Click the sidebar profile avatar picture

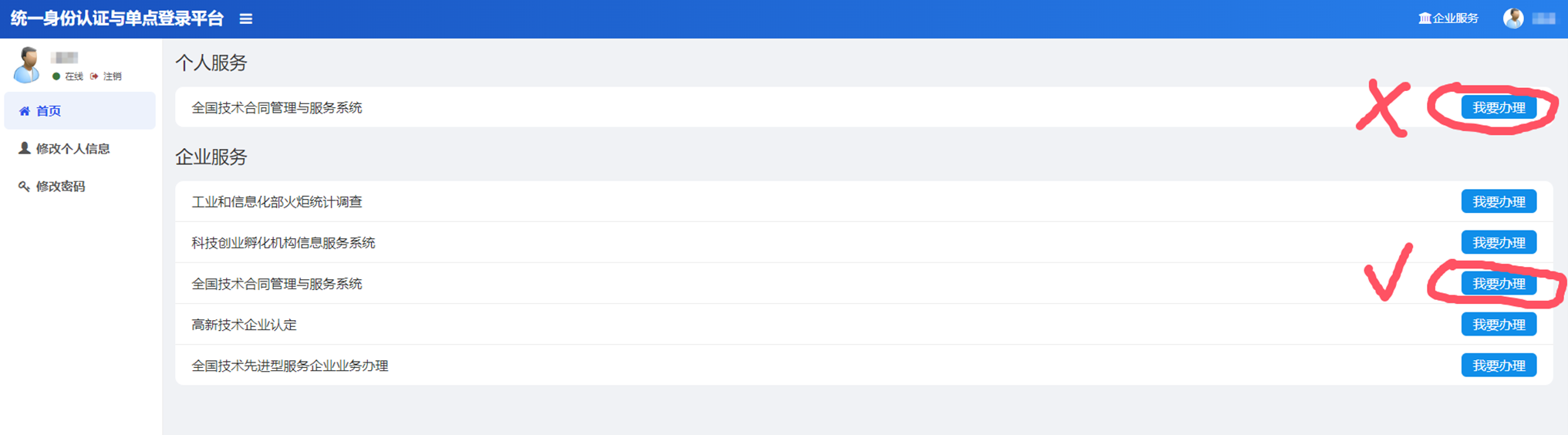point(28,65)
